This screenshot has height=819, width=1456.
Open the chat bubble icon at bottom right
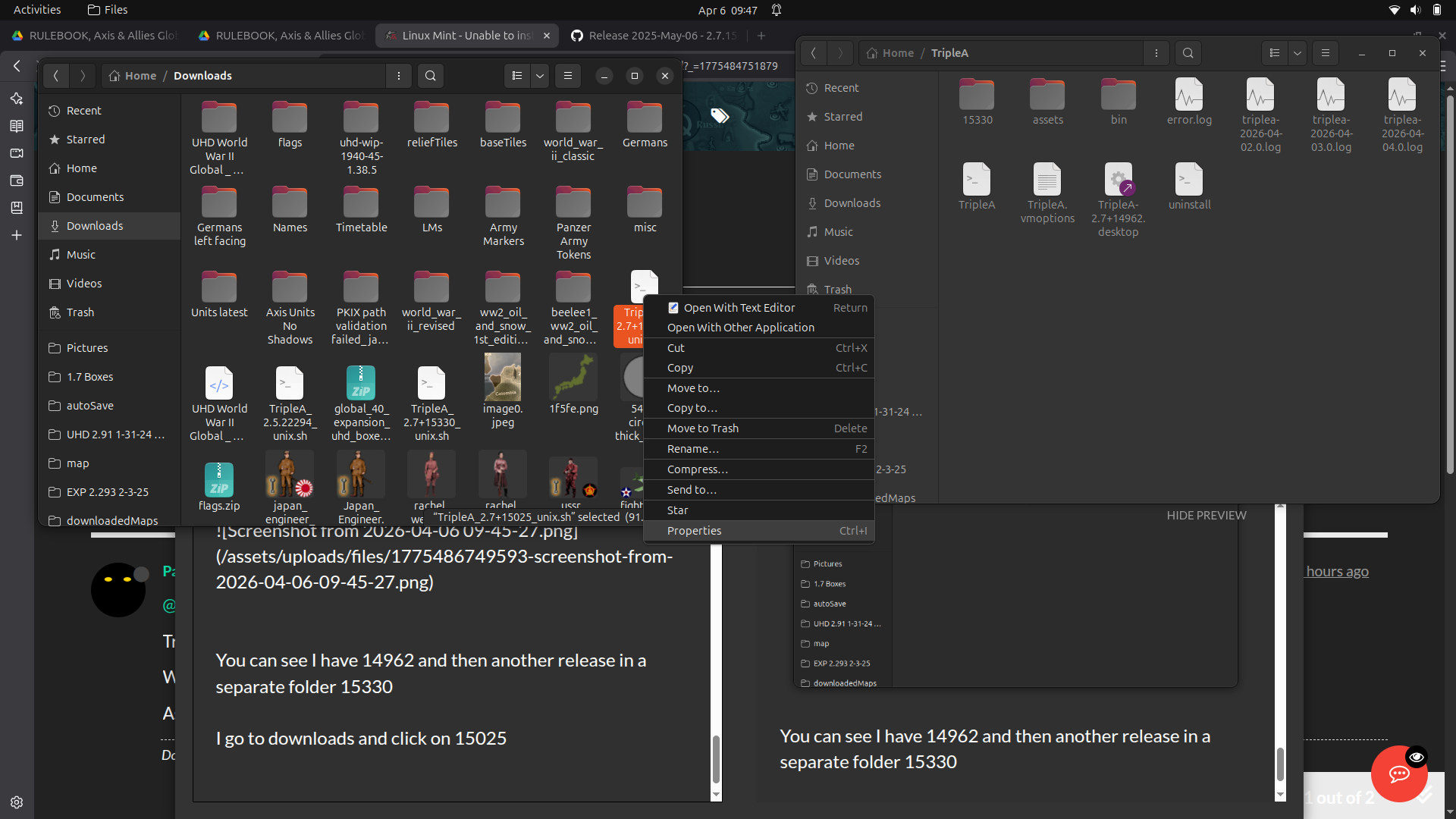pos(1399,773)
